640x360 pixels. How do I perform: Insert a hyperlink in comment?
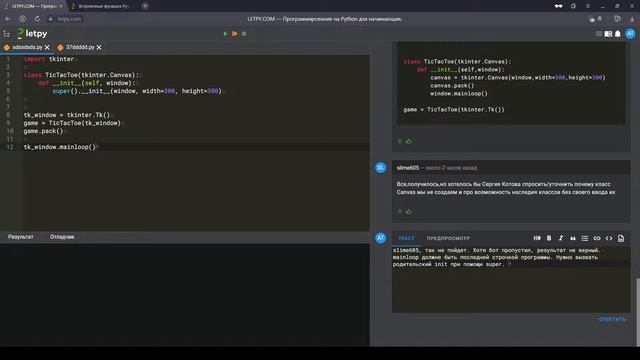point(597,238)
